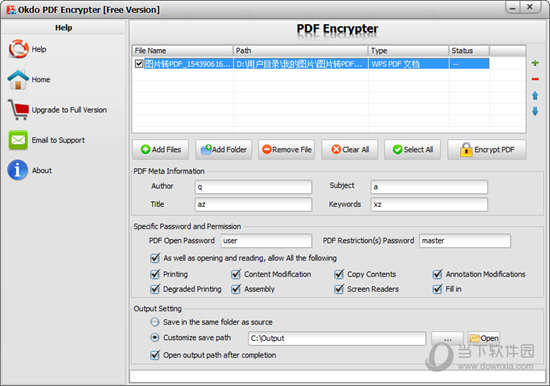The height and width of the screenshot is (386, 550).
Task: Browse save path with ellipsis button
Action: point(447,339)
